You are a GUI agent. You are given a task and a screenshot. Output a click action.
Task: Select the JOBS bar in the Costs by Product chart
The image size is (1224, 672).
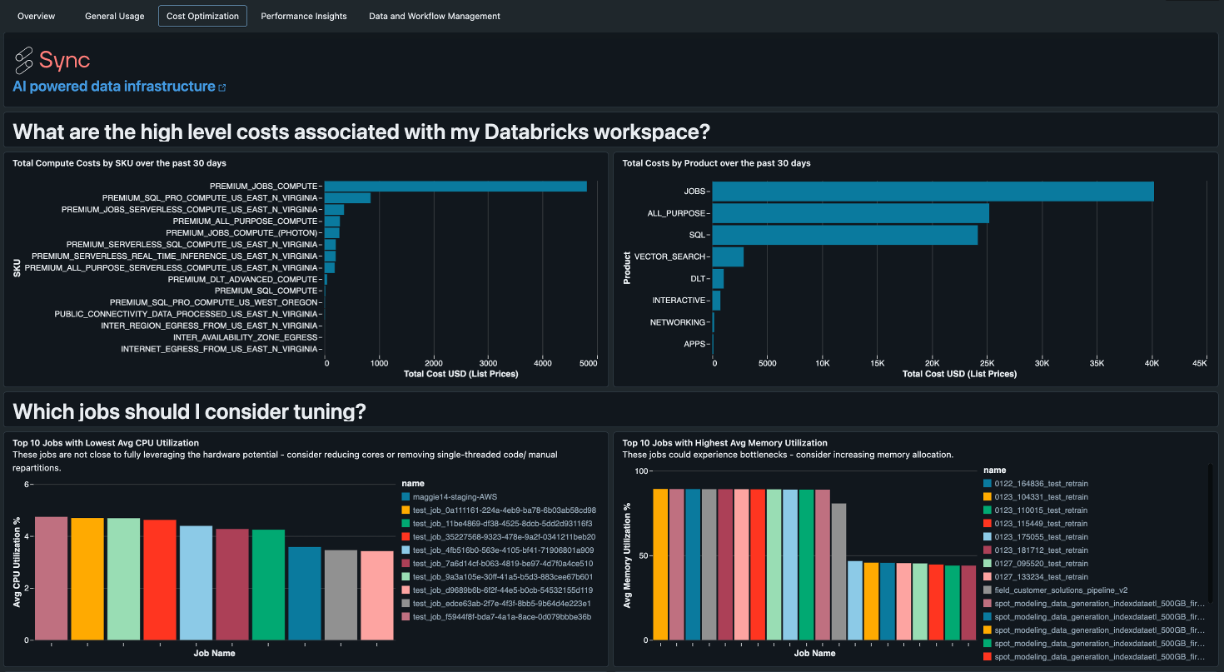933,191
